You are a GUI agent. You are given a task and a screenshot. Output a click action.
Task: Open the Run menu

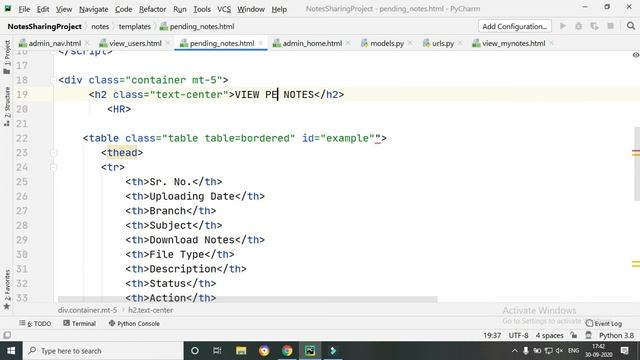point(180,9)
